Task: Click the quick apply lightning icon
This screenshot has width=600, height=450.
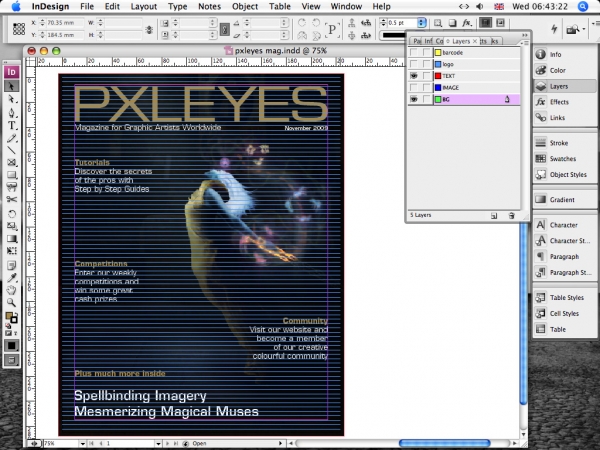Action: click(554, 29)
